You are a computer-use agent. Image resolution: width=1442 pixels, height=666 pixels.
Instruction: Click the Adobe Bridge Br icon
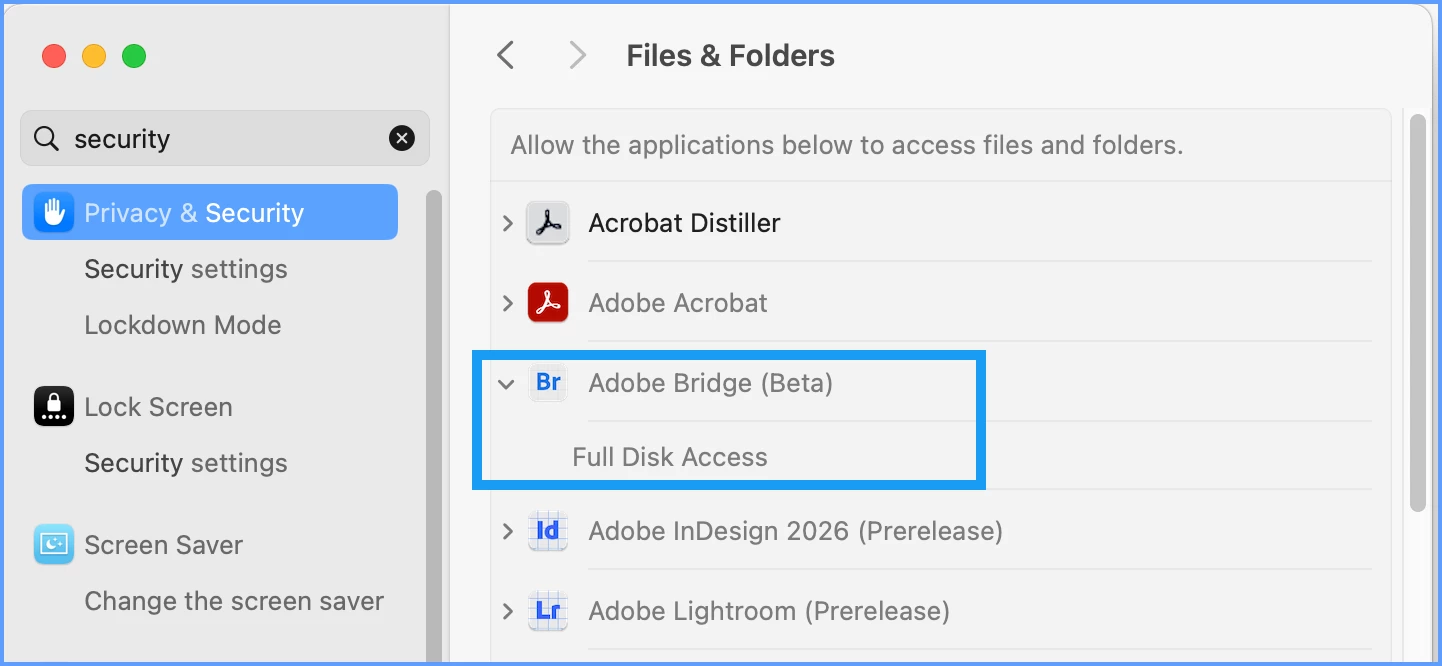548,382
